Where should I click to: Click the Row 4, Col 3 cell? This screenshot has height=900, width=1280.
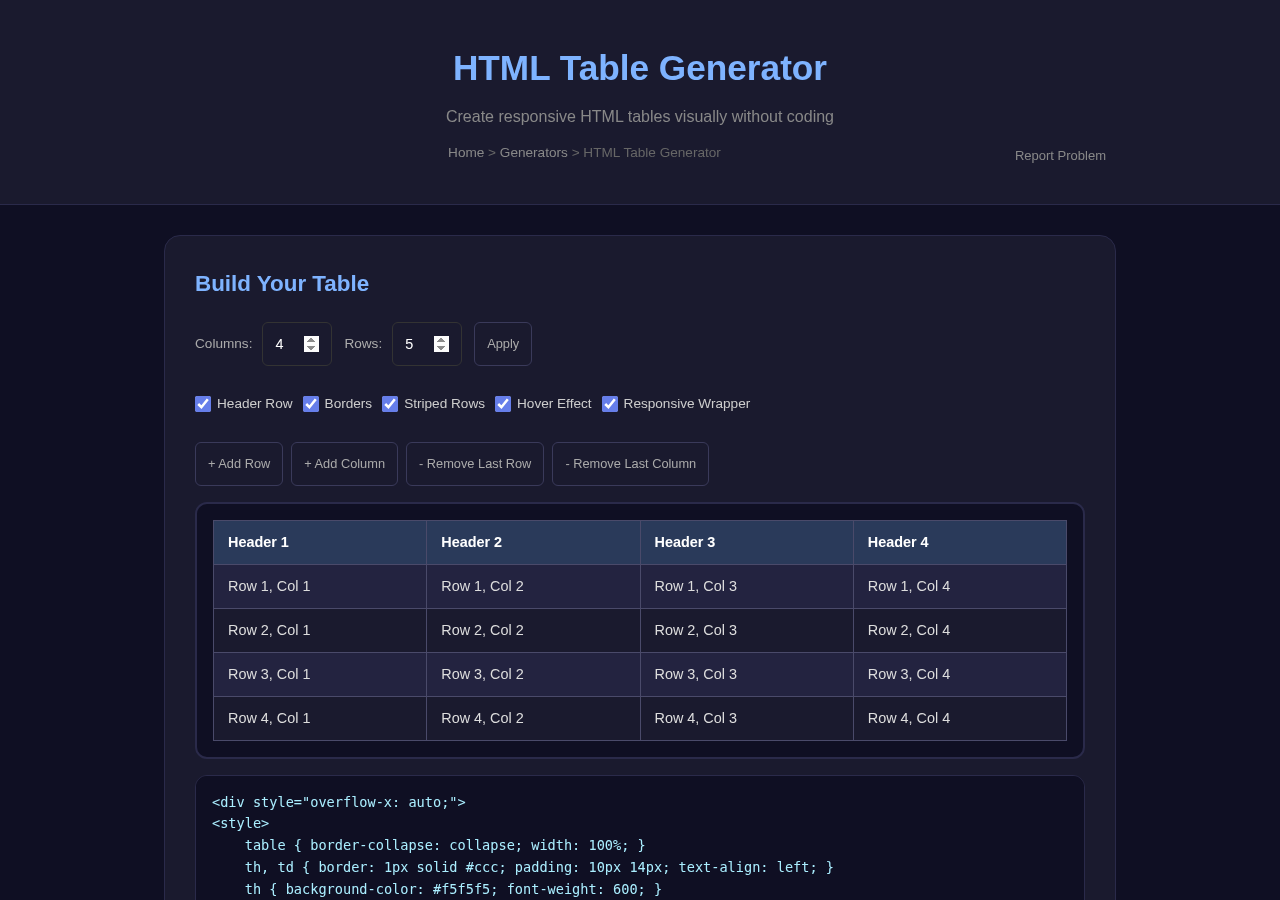tap(747, 718)
